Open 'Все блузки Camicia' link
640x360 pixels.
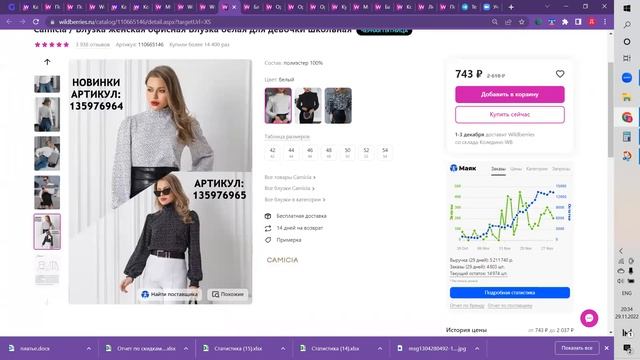[289, 188]
